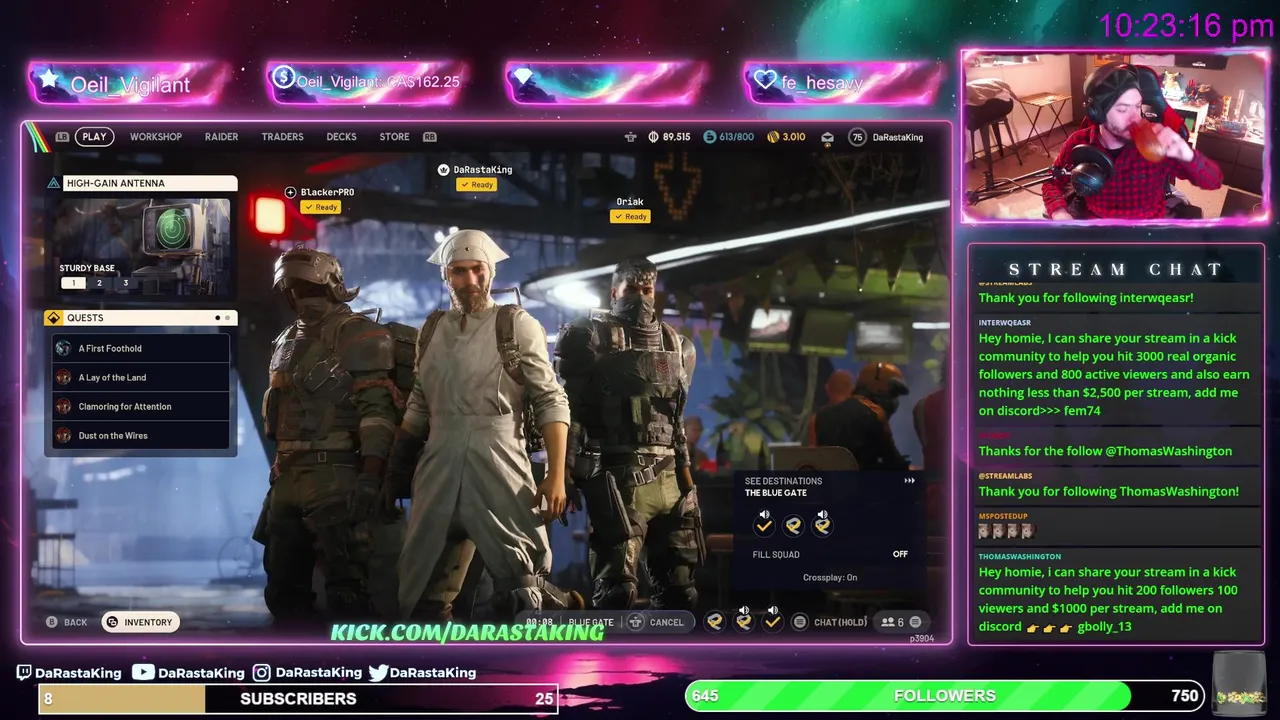The image size is (1280, 720).
Task: Click the middle squad emblem in destination panel
Action: click(x=793, y=524)
